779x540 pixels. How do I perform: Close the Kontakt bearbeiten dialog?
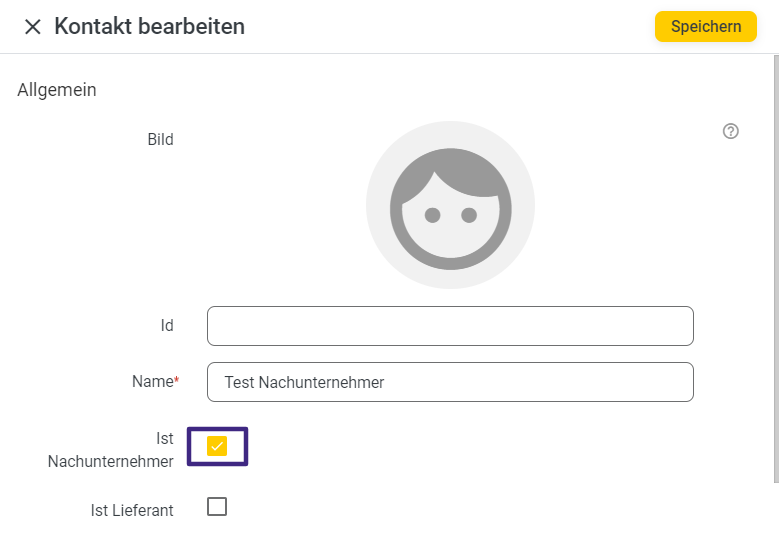33,27
